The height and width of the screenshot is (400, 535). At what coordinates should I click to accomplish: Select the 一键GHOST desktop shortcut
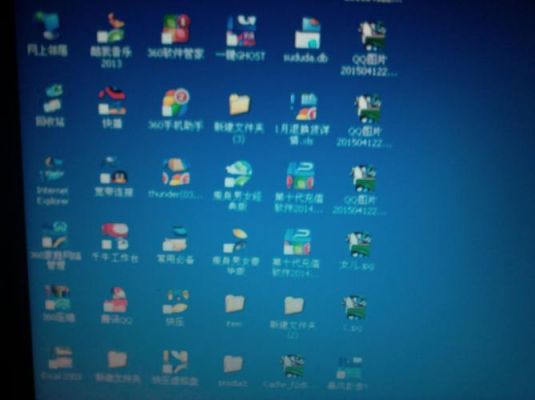click(241, 38)
